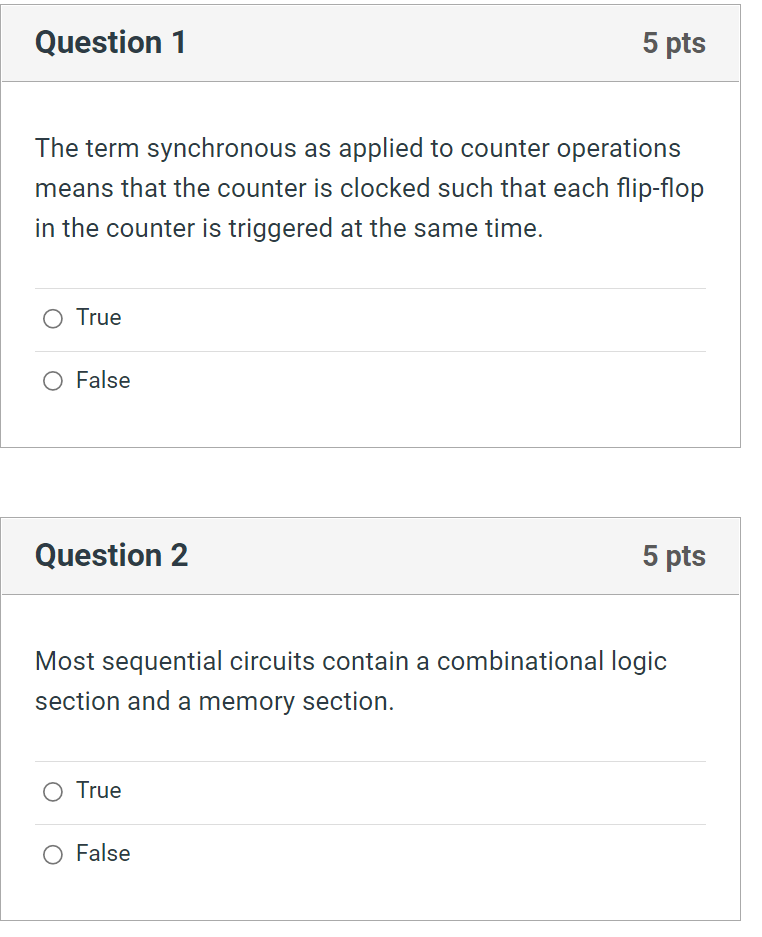Image resolution: width=762 pixels, height=937 pixels.
Task: Click inside the Question 1 card body
Action: click(370, 260)
